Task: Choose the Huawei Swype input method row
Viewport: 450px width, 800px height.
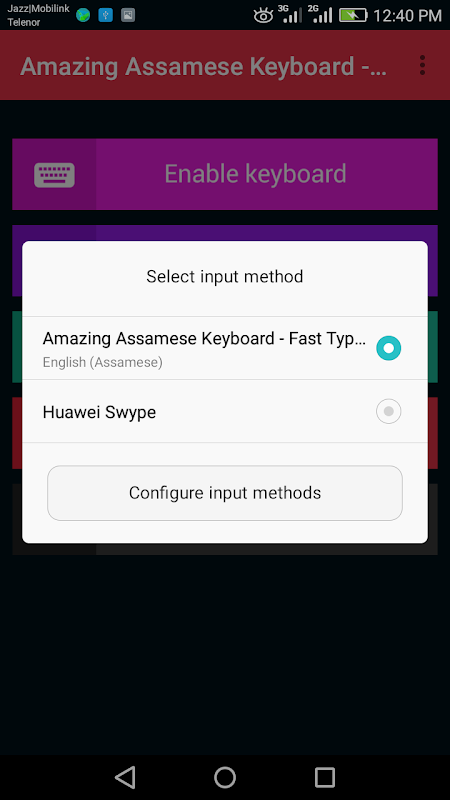Action: (225, 411)
